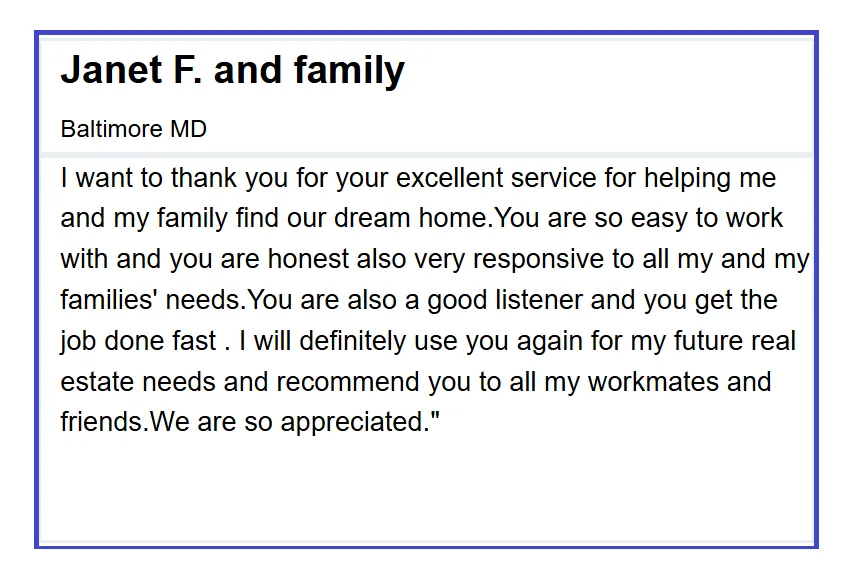851x588 pixels.
Task: Click the phrase 'job done fast'
Action: tap(138, 342)
